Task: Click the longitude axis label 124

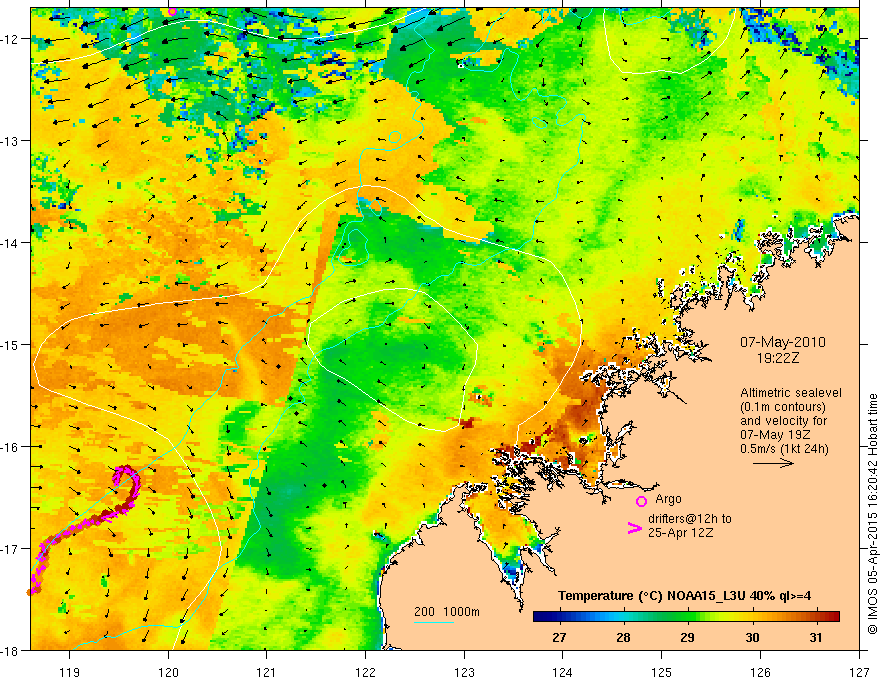Action: 562,672
